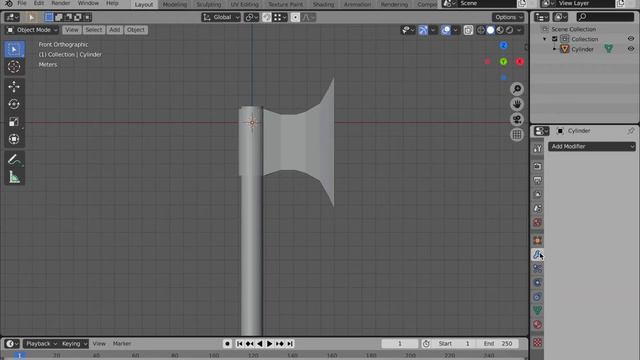The height and width of the screenshot is (360, 640).
Task: Open Particle properties tab
Action: [x=538, y=269]
